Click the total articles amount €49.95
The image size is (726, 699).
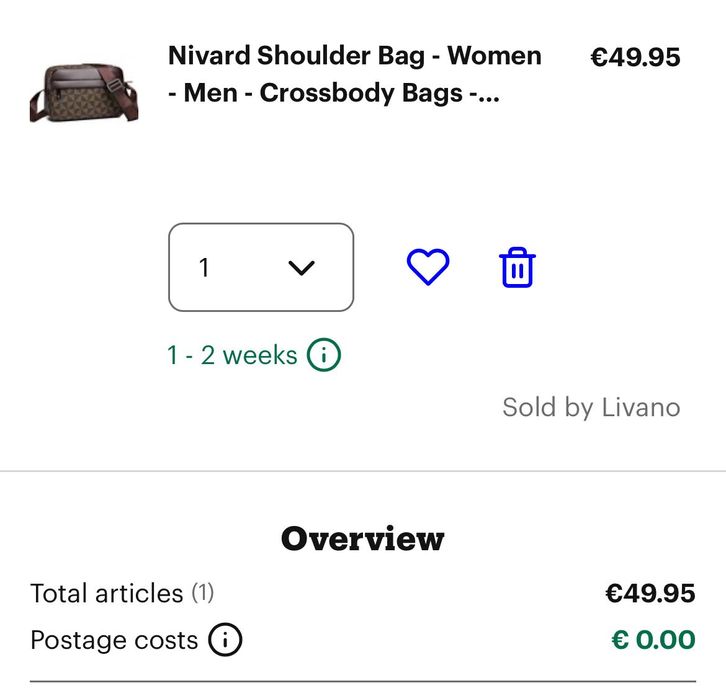[x=649, y=593]
